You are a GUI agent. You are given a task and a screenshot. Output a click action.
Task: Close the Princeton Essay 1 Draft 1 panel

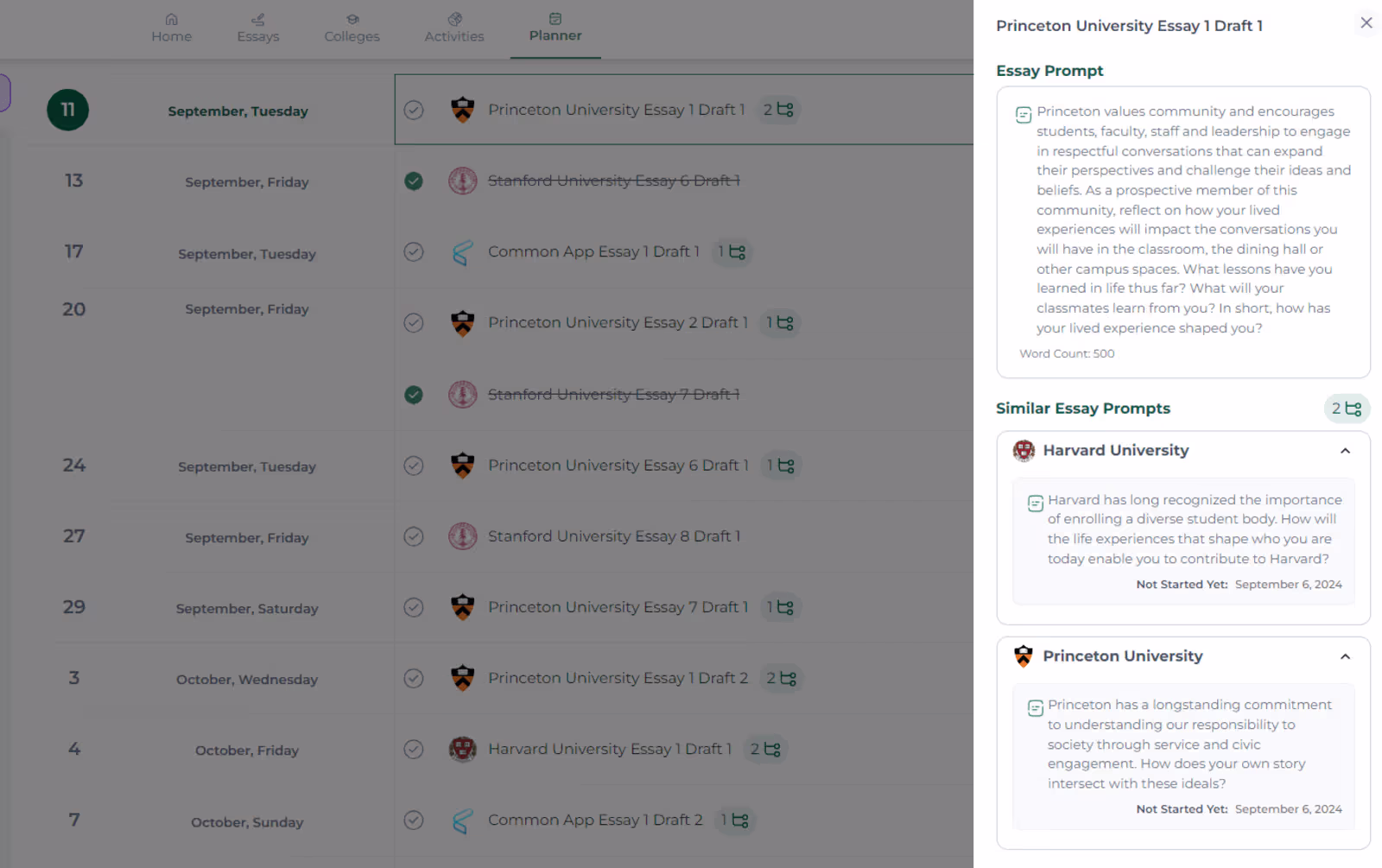click(x=1366, y=23)
